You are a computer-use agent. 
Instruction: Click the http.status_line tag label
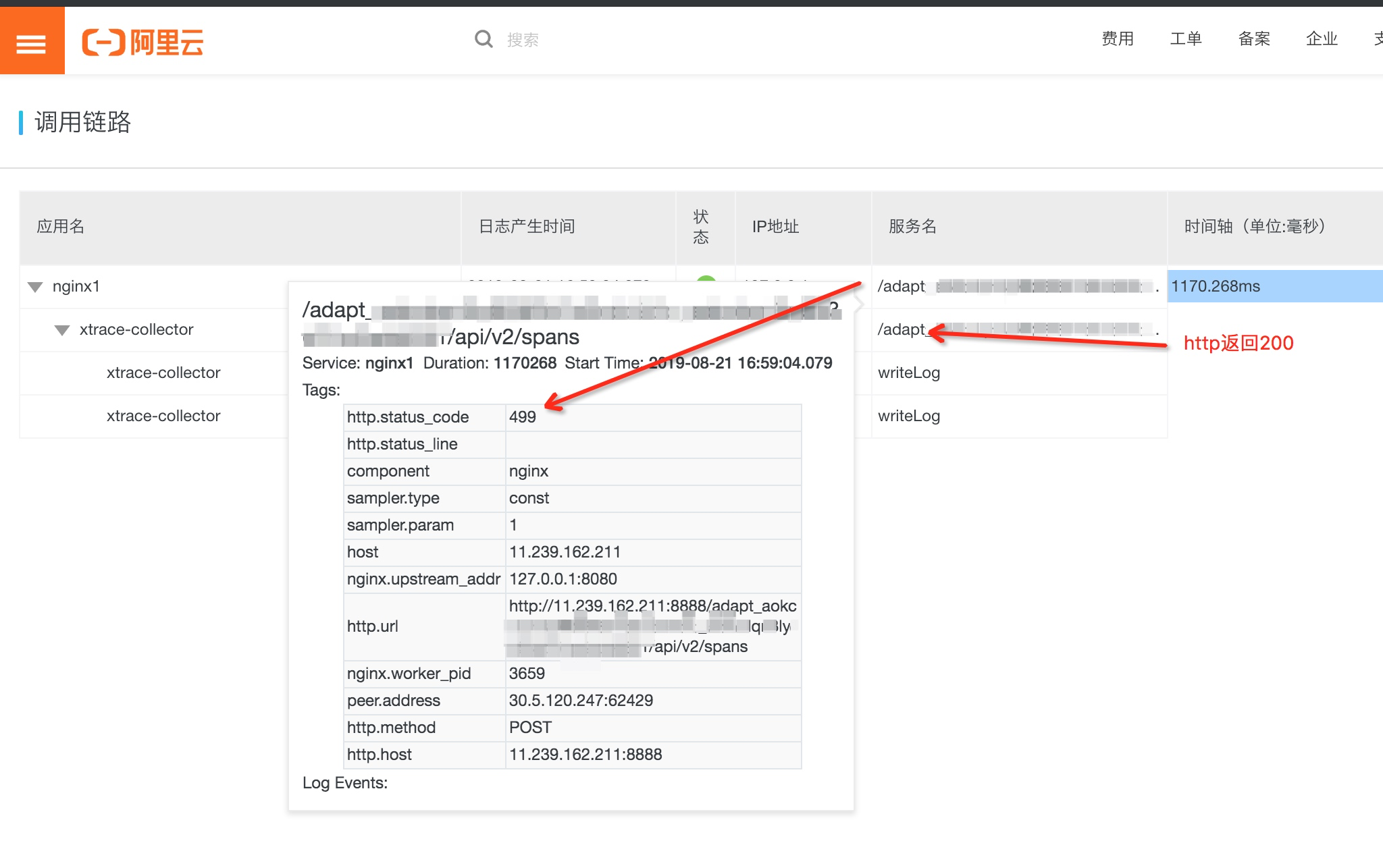click(x=402, y=444)
